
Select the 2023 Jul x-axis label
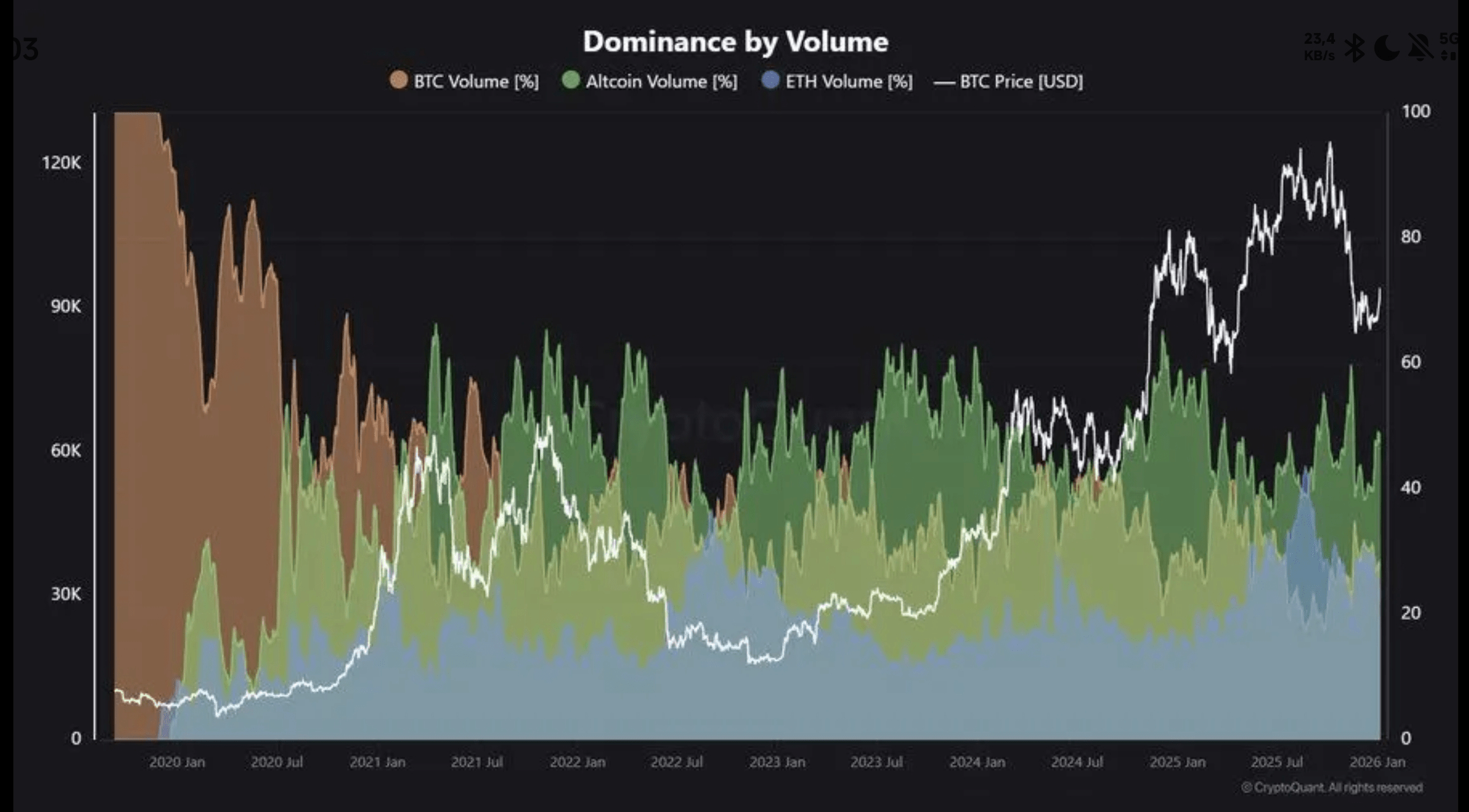pos(876,762)
